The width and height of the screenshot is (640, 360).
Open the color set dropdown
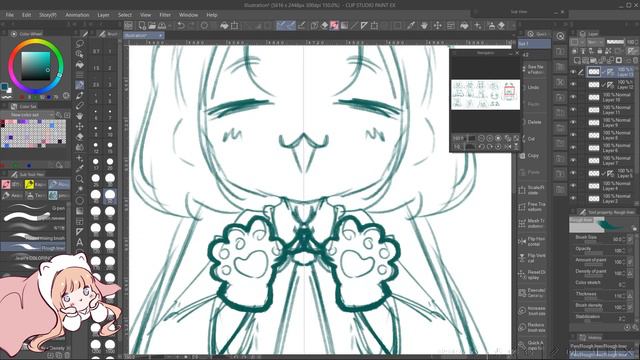tap(27, 115)
